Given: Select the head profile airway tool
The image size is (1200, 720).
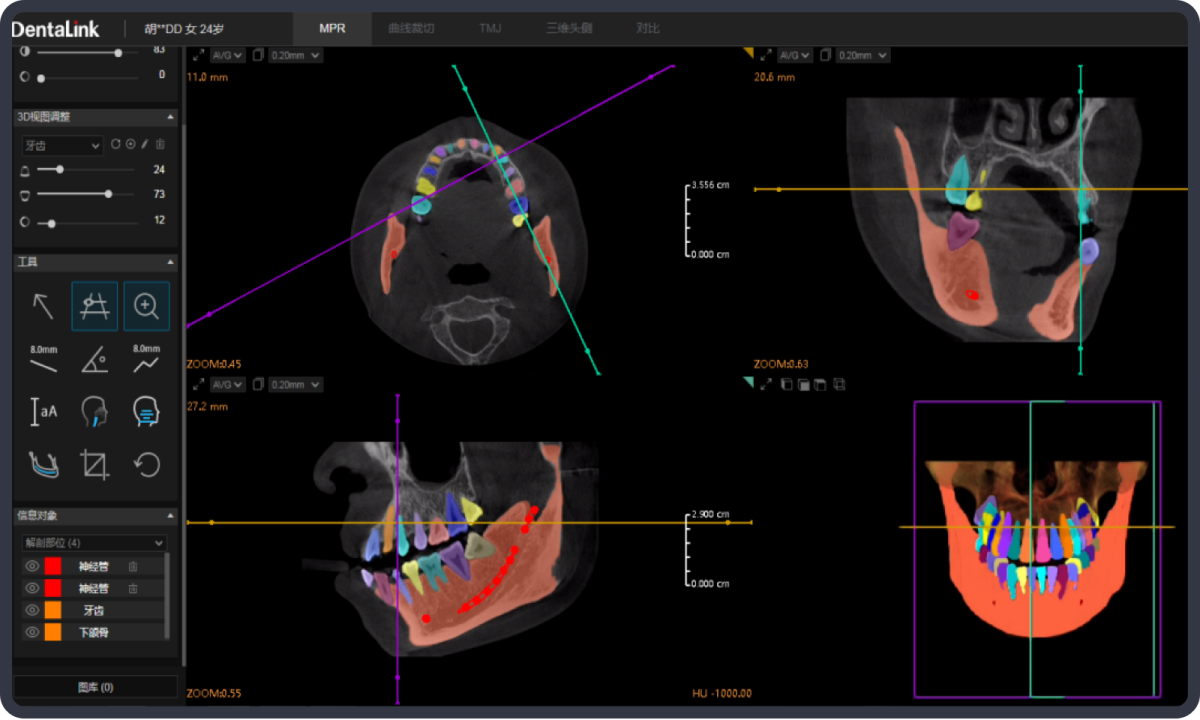Looking at the screenshot, I should click(95, 411).
